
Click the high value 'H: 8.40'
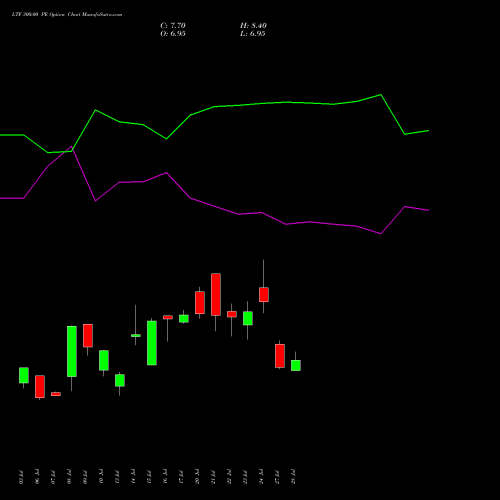point(253,26)
